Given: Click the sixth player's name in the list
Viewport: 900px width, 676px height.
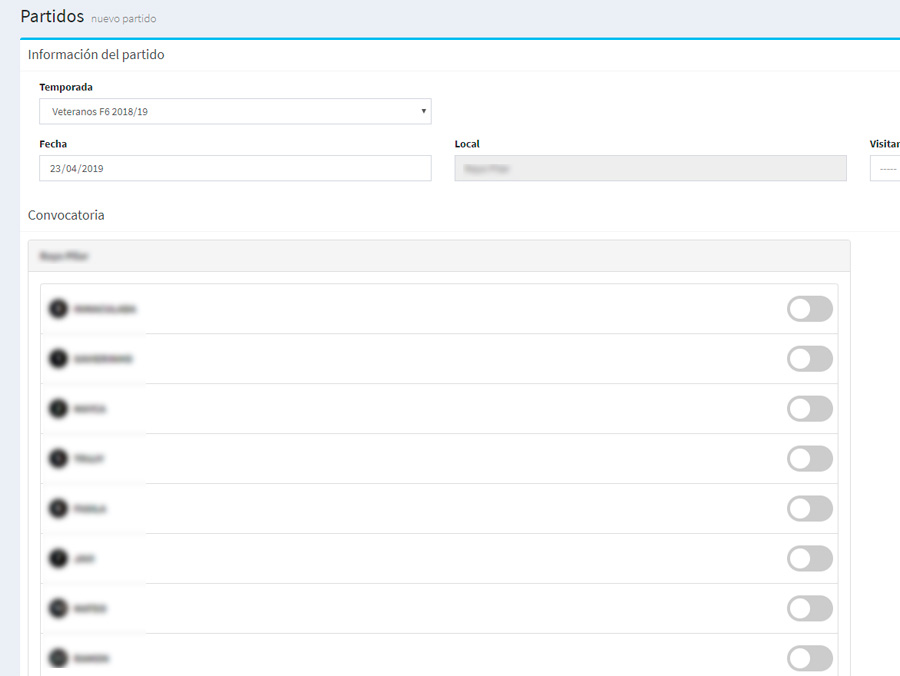Looking at the screenshot, I should coord(85,559).
